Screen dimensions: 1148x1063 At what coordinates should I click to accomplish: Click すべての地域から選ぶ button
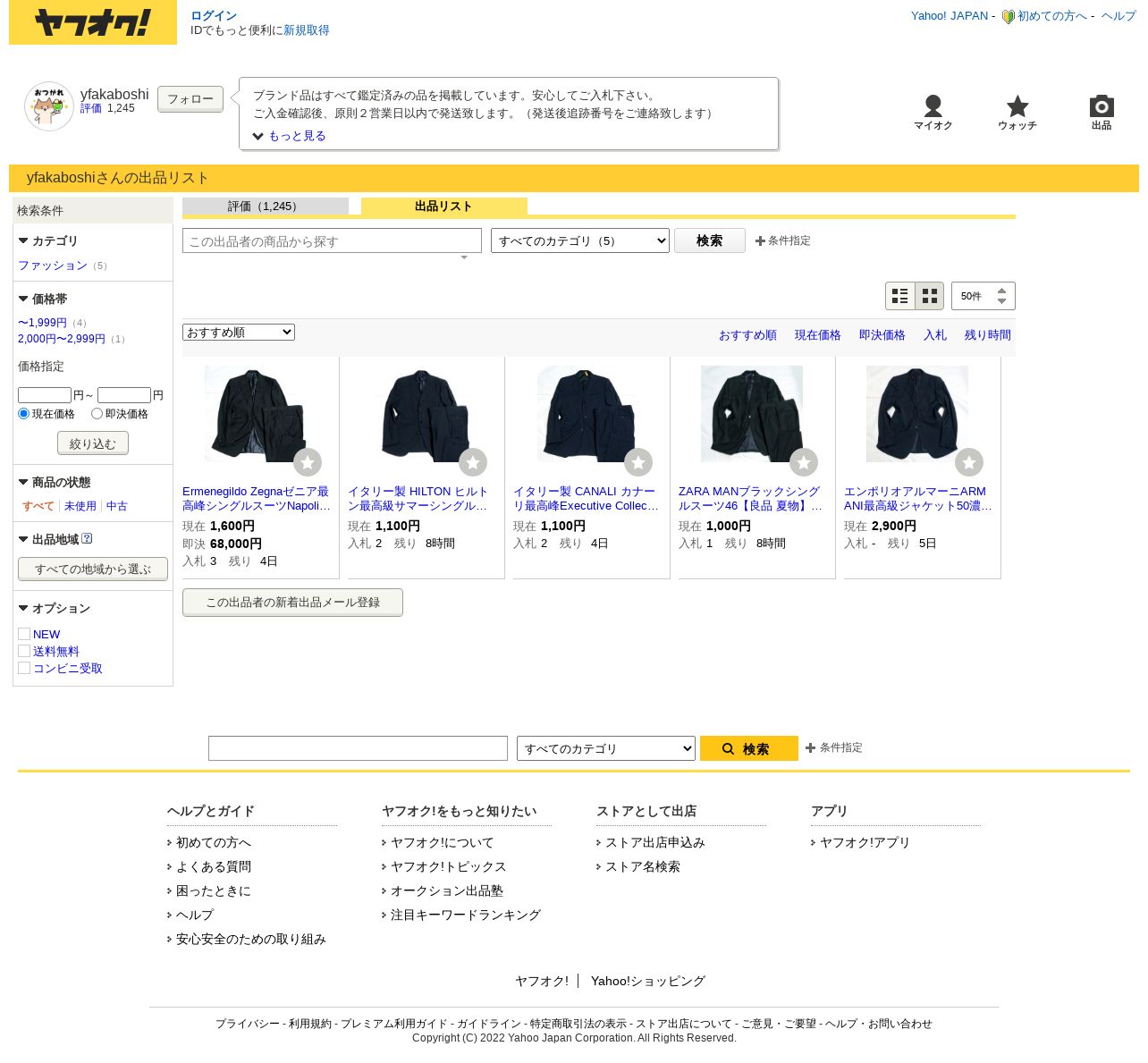93,569
